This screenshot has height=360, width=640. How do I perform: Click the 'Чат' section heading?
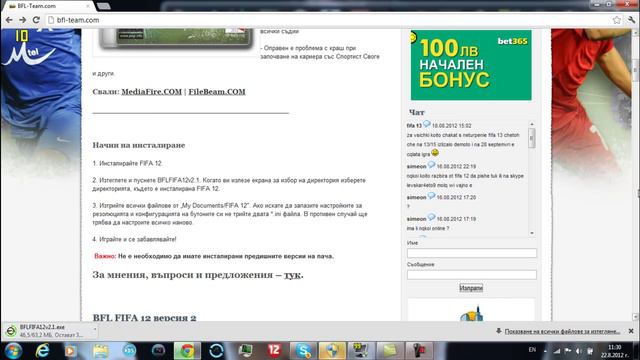[x=417, y=112]
